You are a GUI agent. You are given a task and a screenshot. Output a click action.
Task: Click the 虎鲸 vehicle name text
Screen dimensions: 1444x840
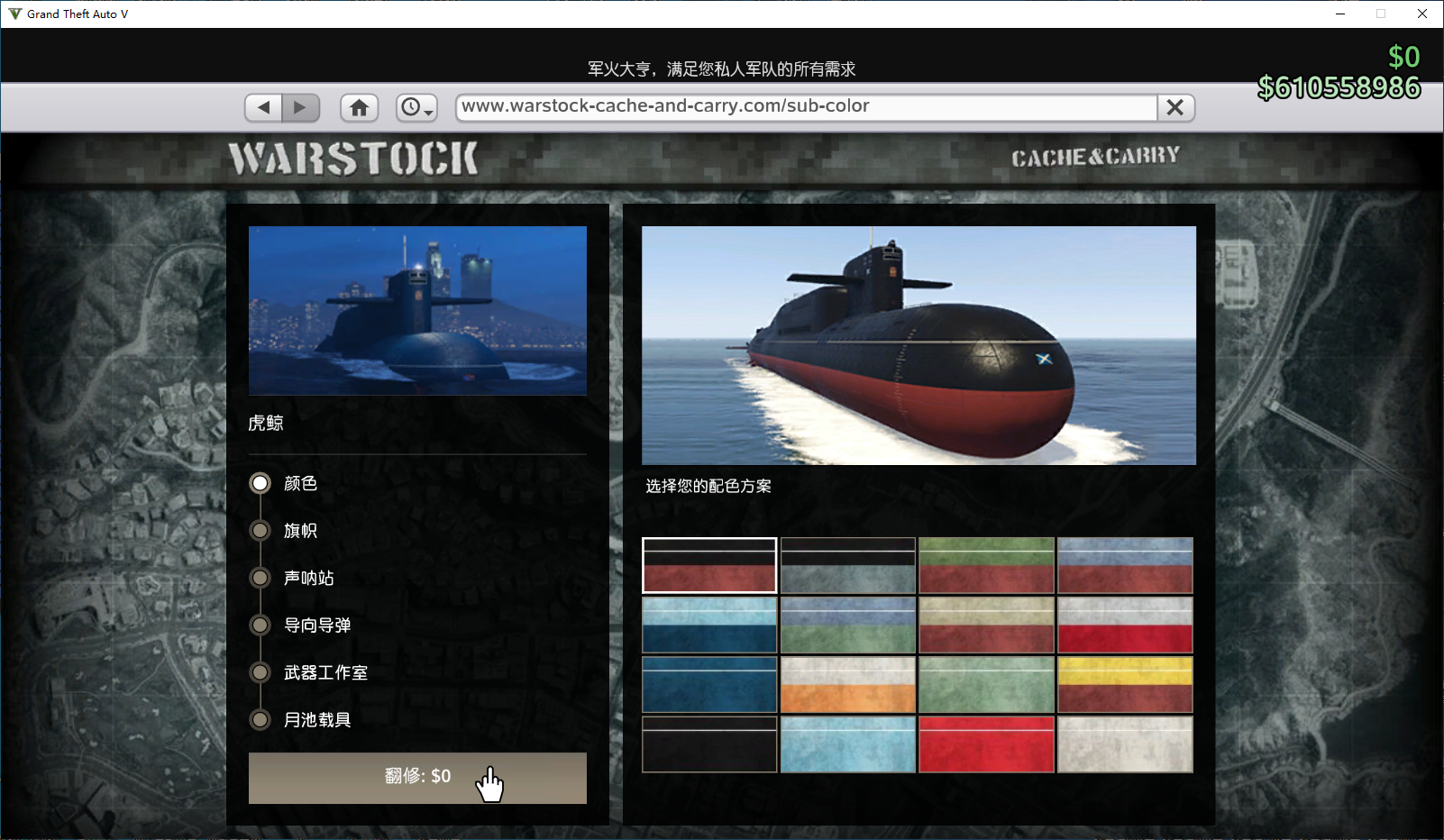(266, 423)
